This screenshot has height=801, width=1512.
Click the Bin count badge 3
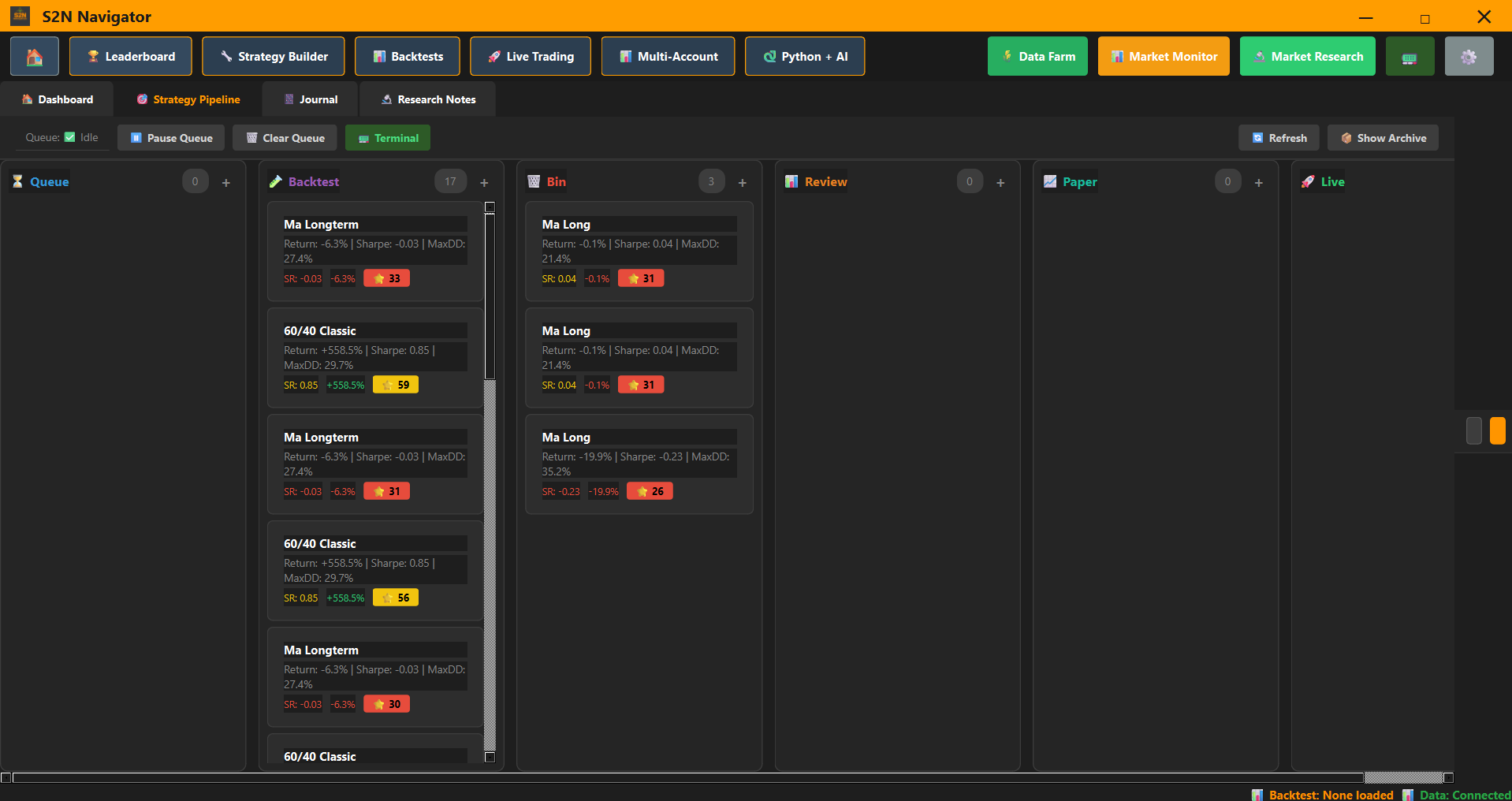pos(711,181)
